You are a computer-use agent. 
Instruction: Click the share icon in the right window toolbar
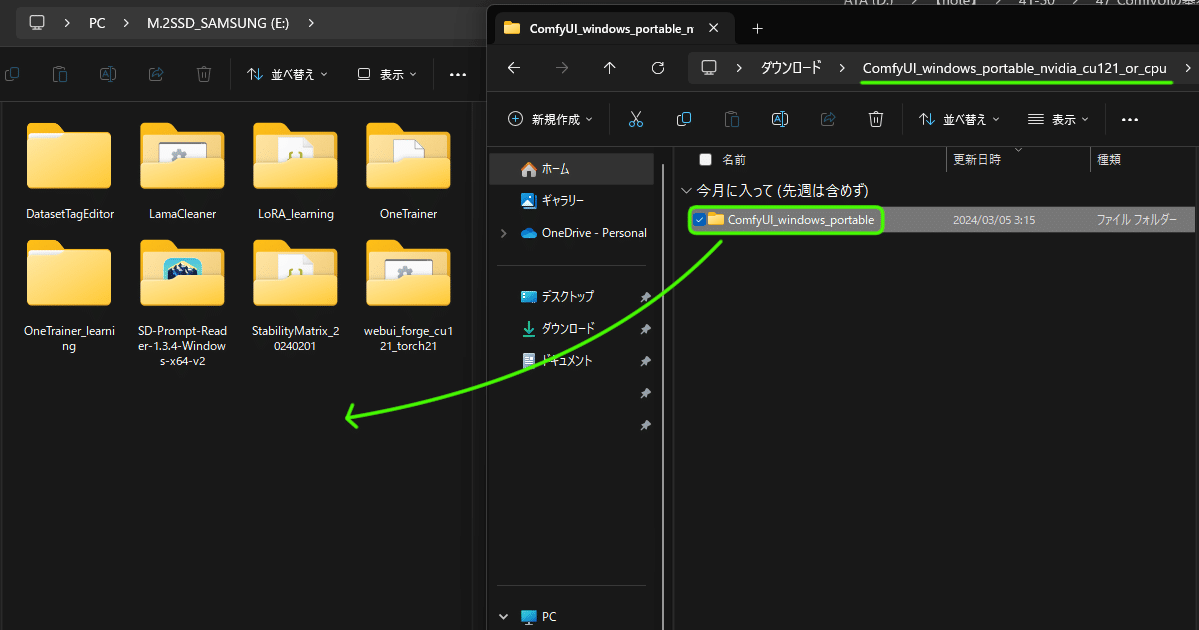828,119
